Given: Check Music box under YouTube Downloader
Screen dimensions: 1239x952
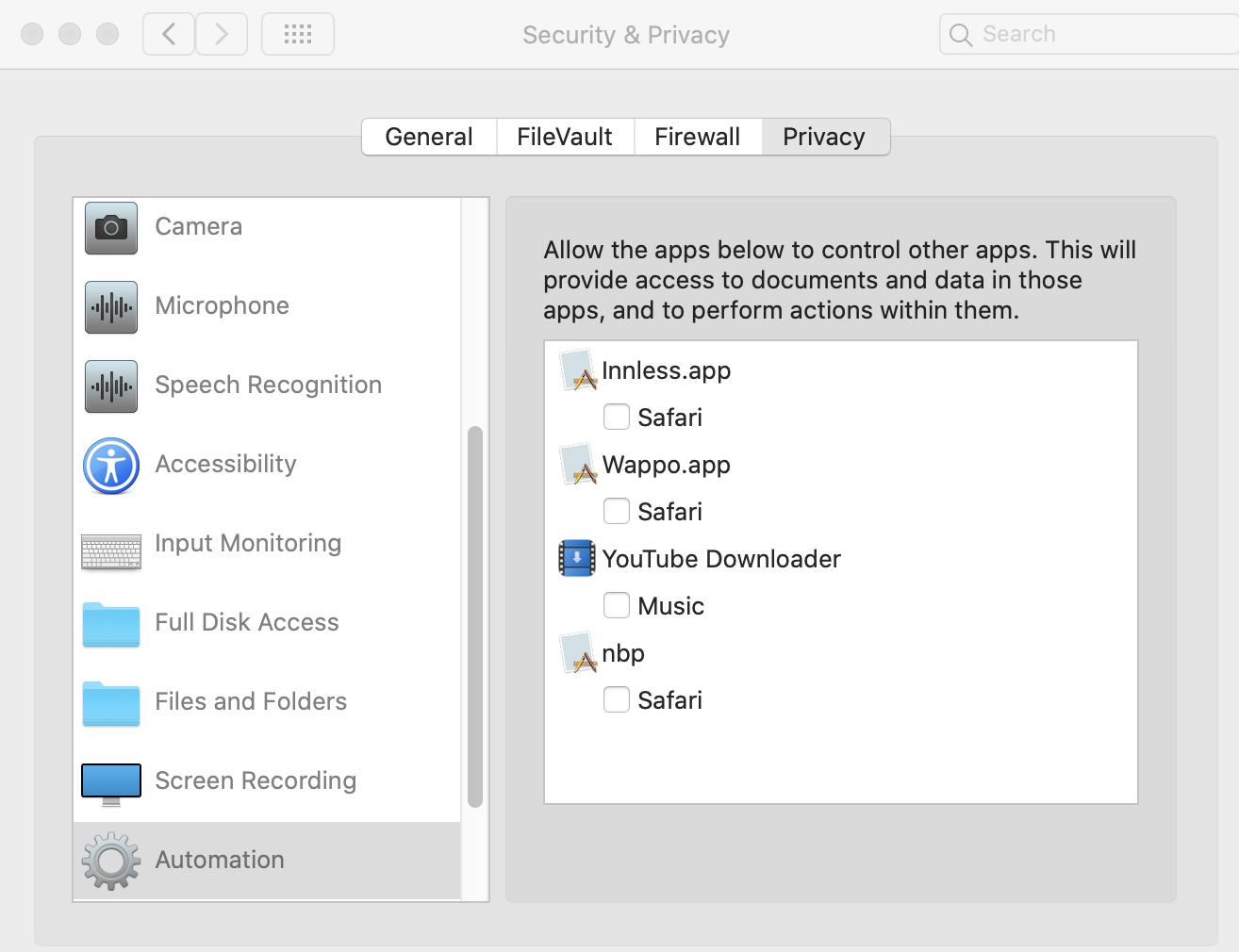Looking at the screenshot, I should [x=617, y=605].
